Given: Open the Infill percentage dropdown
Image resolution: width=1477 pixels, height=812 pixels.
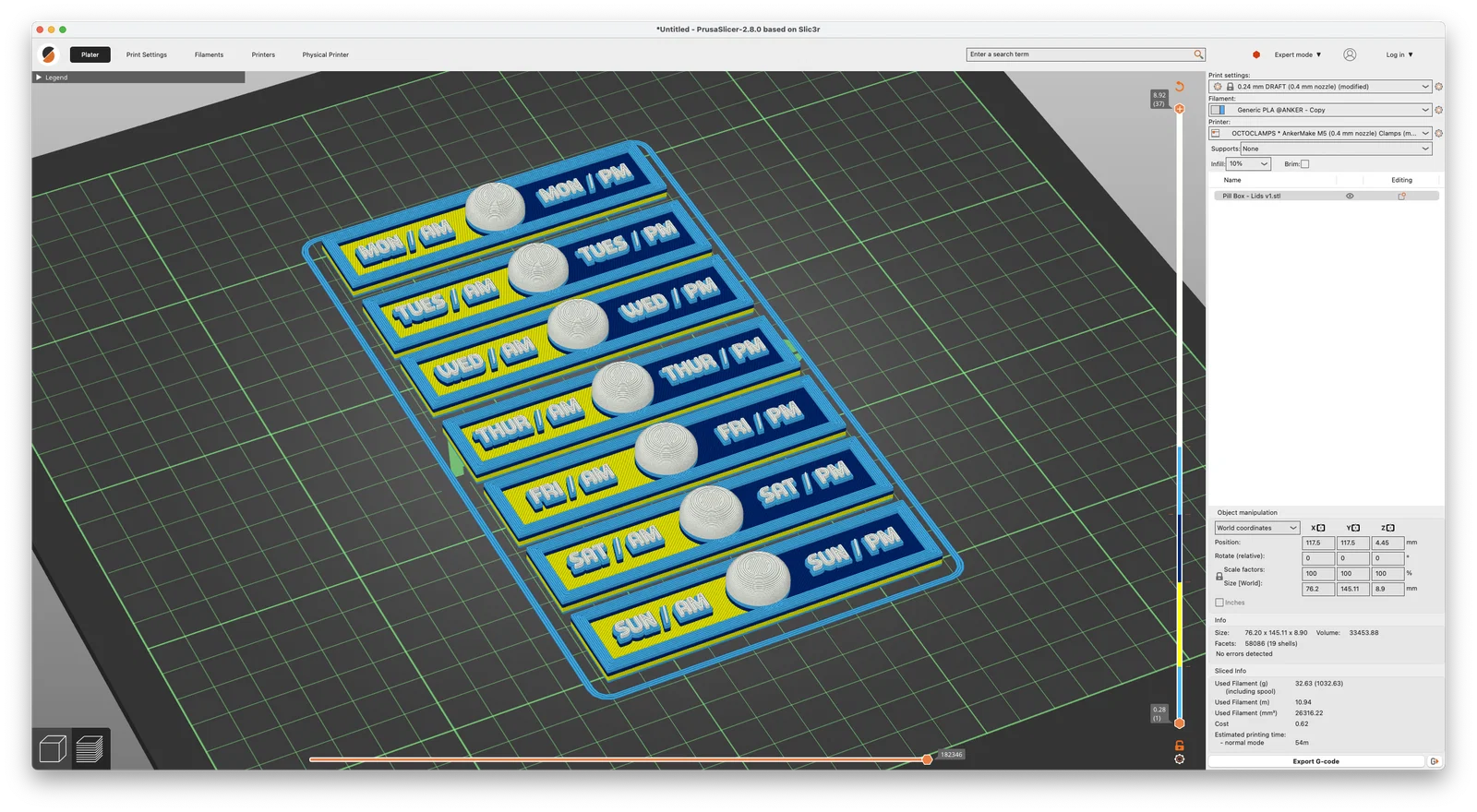Looking at the screenshot, I should [x=1249, y=164].
